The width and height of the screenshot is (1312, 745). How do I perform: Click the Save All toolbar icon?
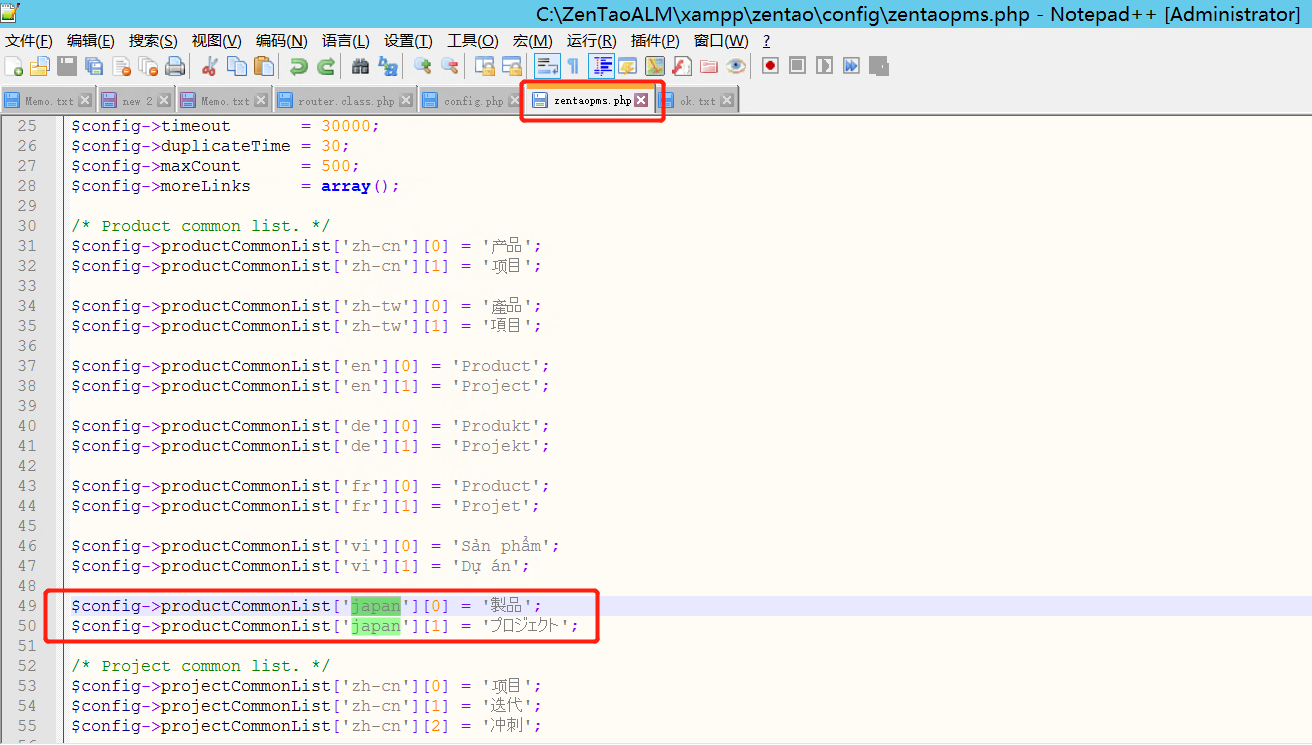(94, 66)
